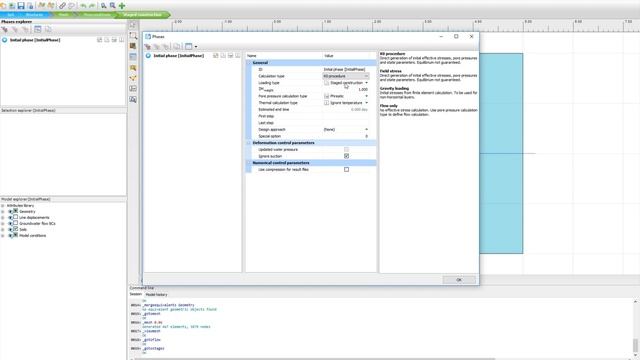Open the Design approach dropdown
The image size is (640, 360).
366,129
